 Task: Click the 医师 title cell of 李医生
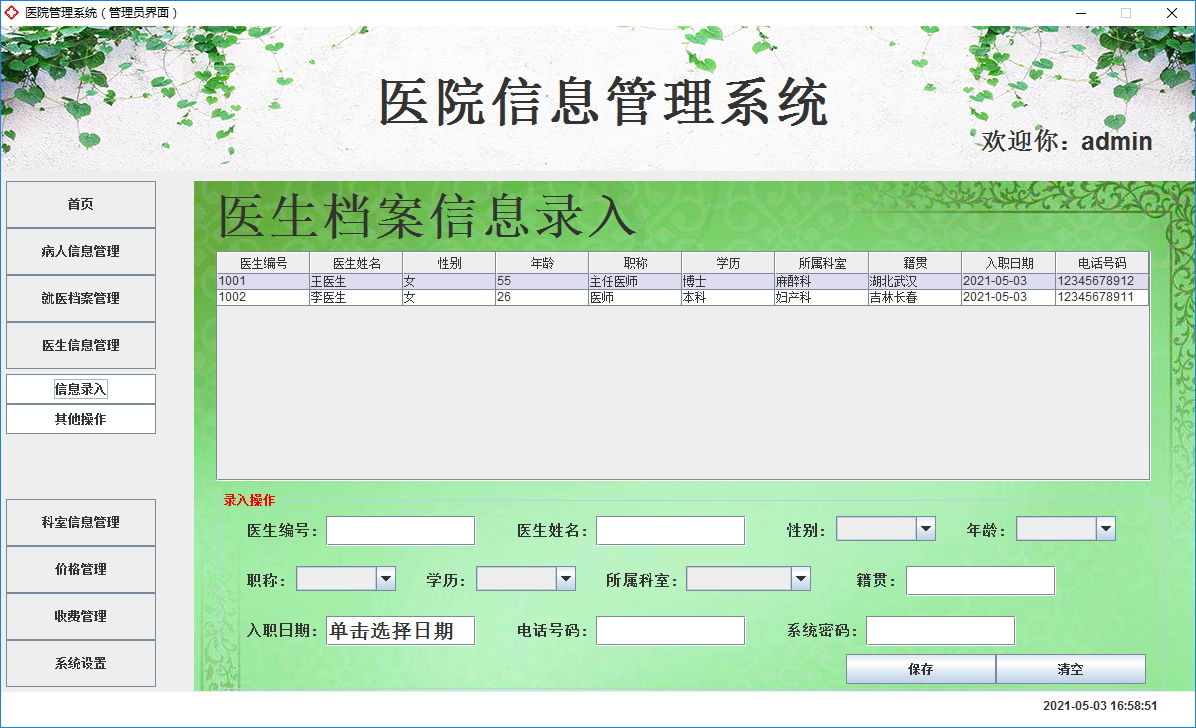tap(635, 298)
